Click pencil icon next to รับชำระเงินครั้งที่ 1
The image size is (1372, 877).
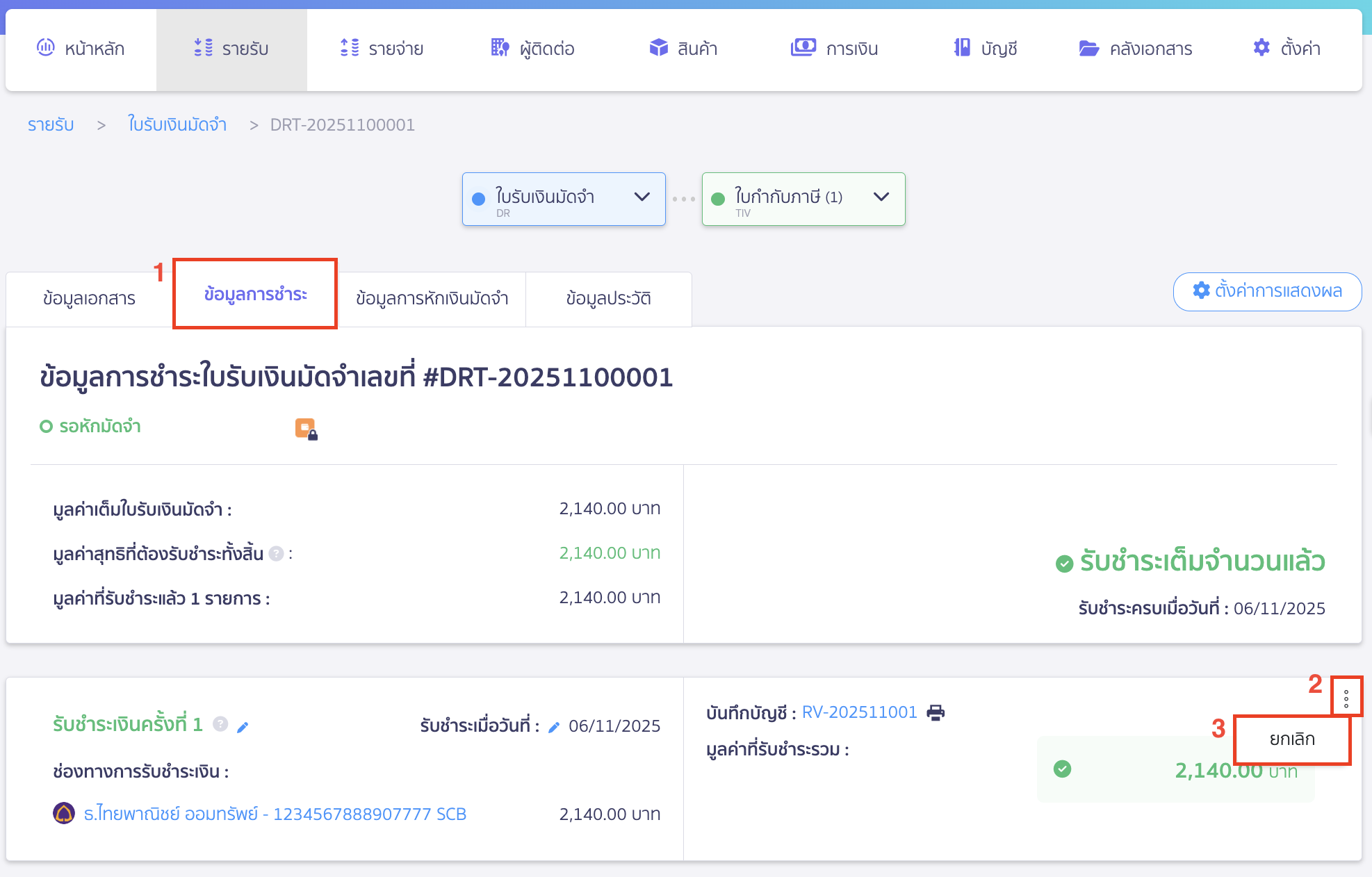pyautogui.click(x=243, y=727)
